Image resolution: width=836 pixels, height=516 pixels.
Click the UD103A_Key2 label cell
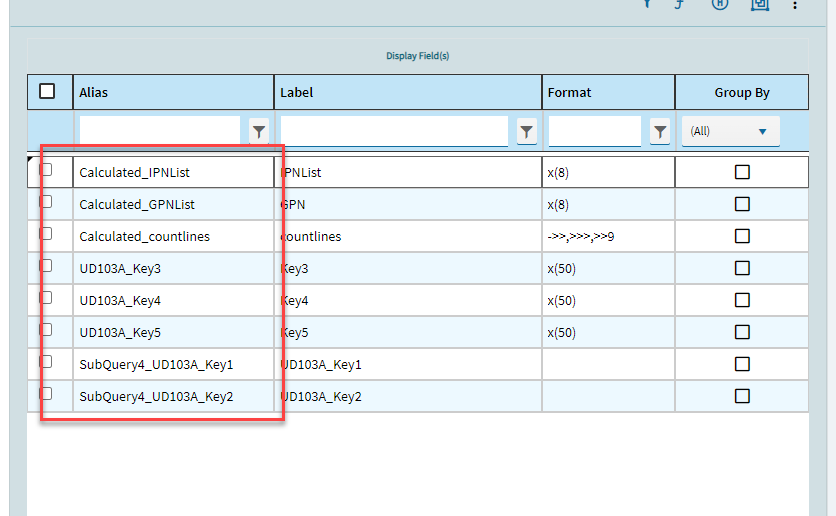coord(408,396)
